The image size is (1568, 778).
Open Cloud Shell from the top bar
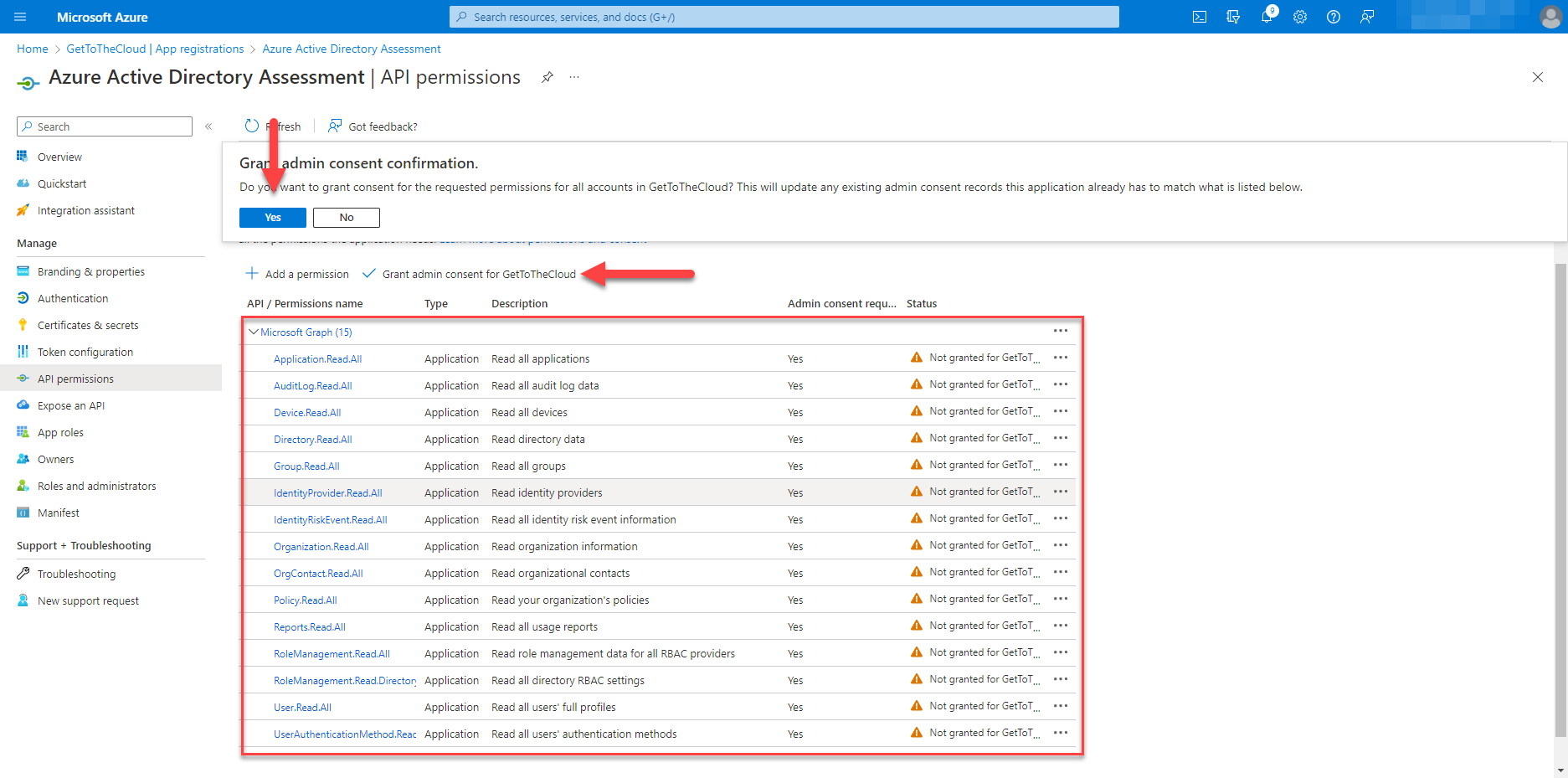coord(1199,16)
